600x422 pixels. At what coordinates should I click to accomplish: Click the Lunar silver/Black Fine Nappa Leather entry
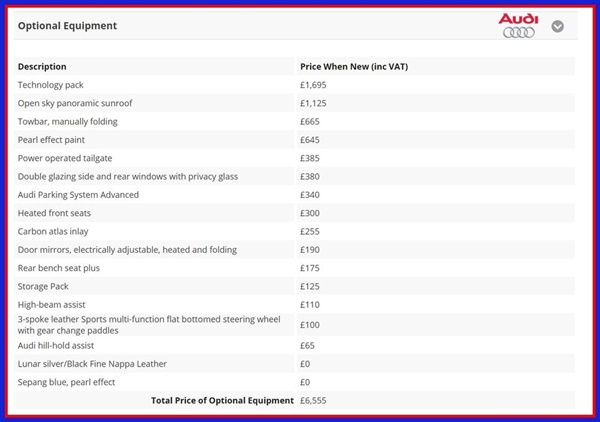92,363
